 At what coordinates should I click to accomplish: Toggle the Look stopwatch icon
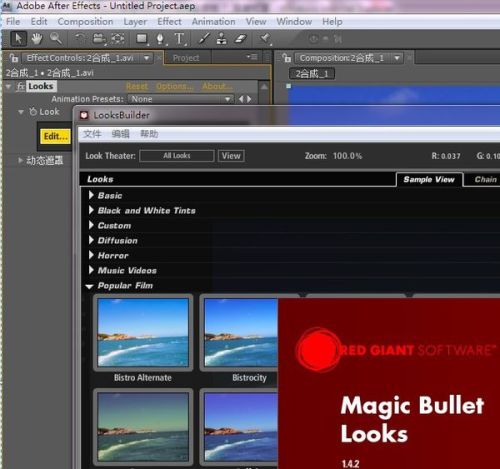pyautogui.click(x=33, y=111)
